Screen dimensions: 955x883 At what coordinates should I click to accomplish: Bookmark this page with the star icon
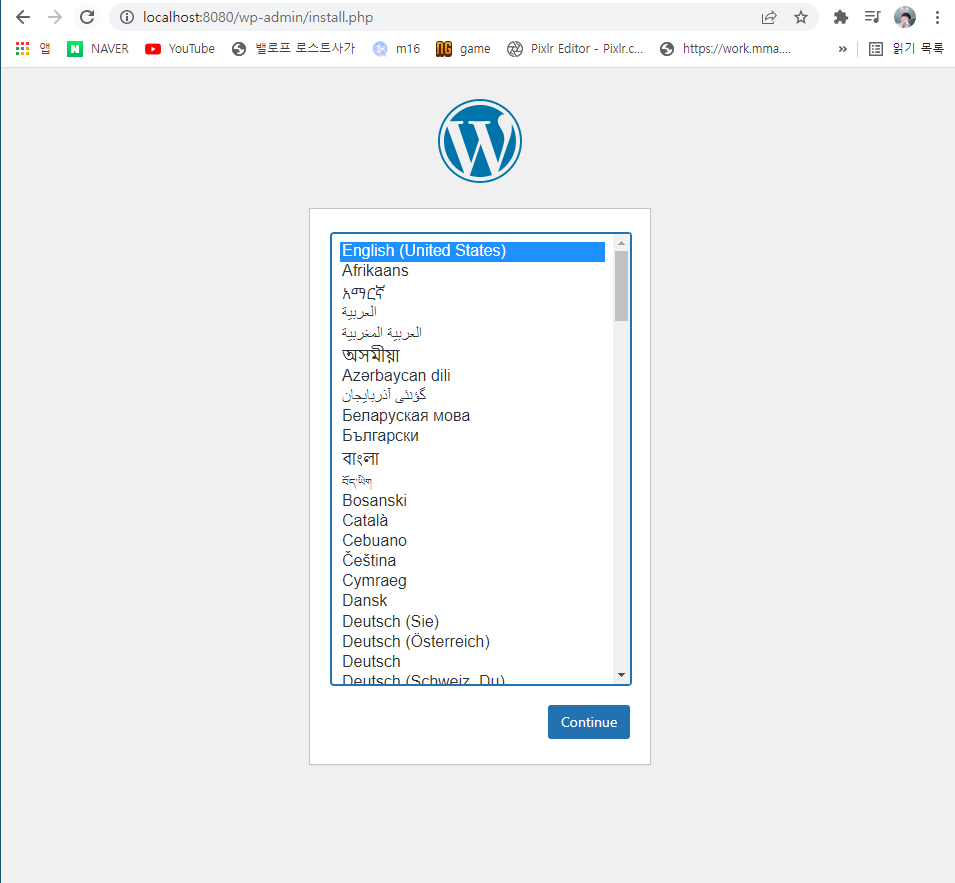(x=801, y=18)
